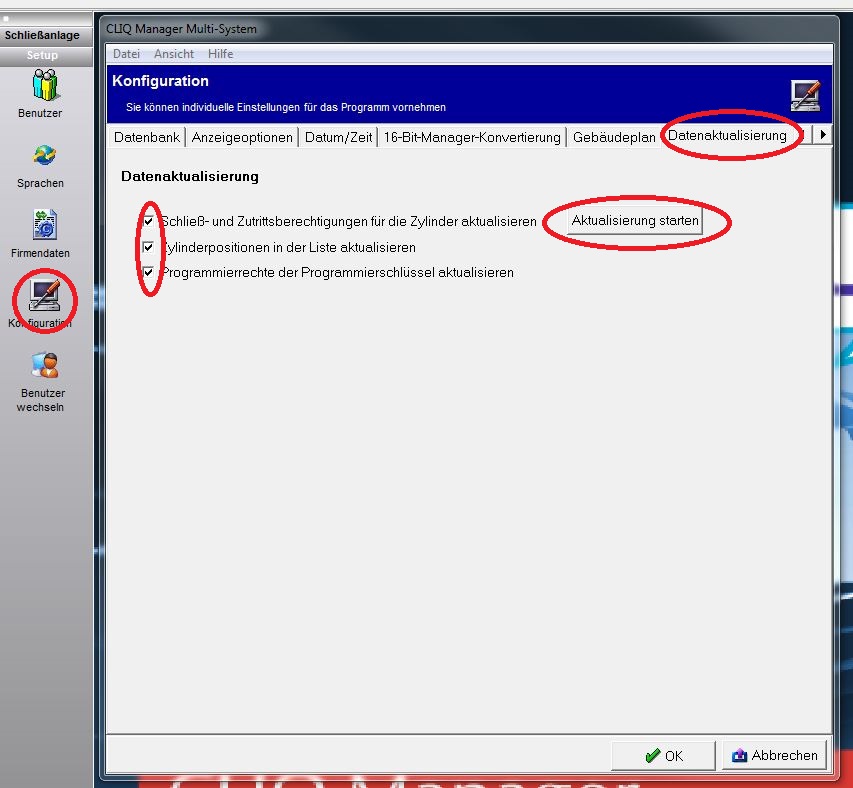This screenshot has height=788, width=853.
Task: Toggle Schließ- und Zutrittsberechtigungen checkbox
Action: [x=148, y=221]
